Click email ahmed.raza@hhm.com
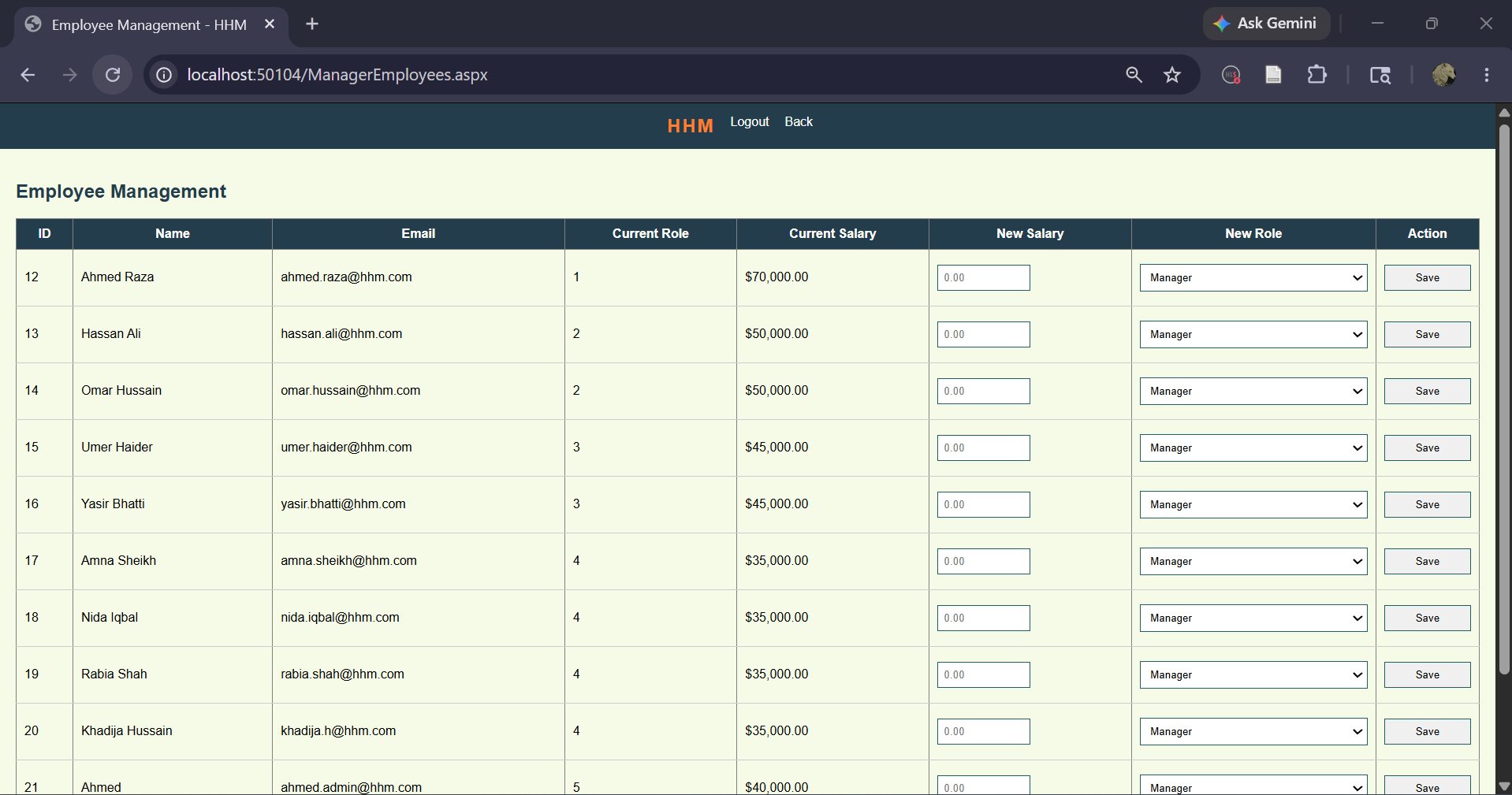 [x=346, y=277]
